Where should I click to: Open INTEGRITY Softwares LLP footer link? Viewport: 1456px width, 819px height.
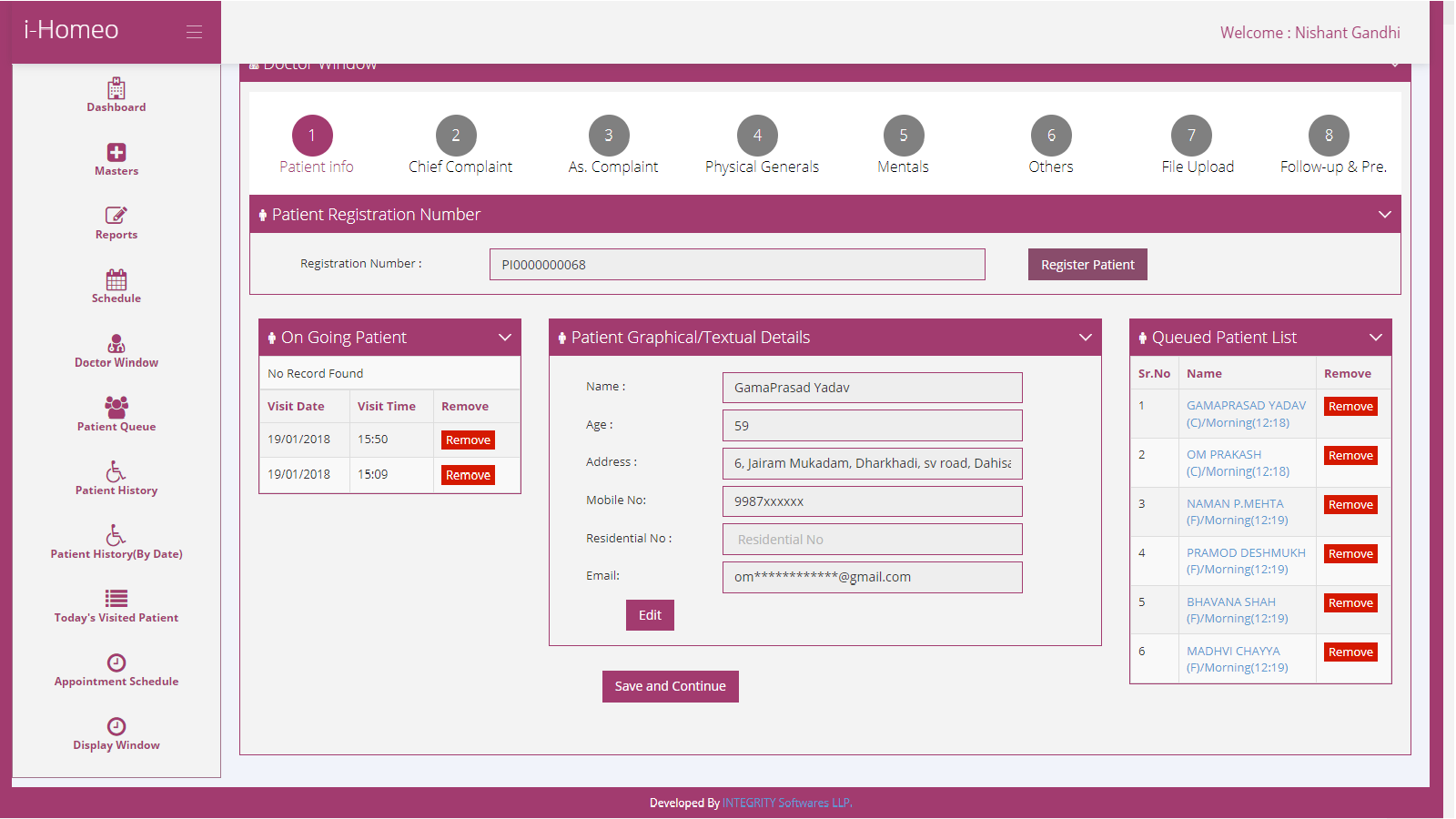(x=786, y=803)
